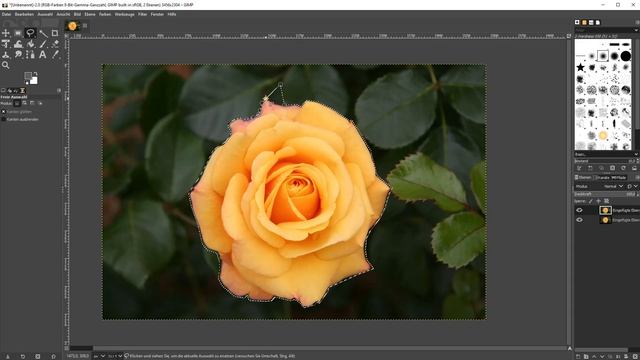Image resolution: width=640 pixels, height=360 pixels.
Task: Select the Eraser tool
Action: pos(55,44)
